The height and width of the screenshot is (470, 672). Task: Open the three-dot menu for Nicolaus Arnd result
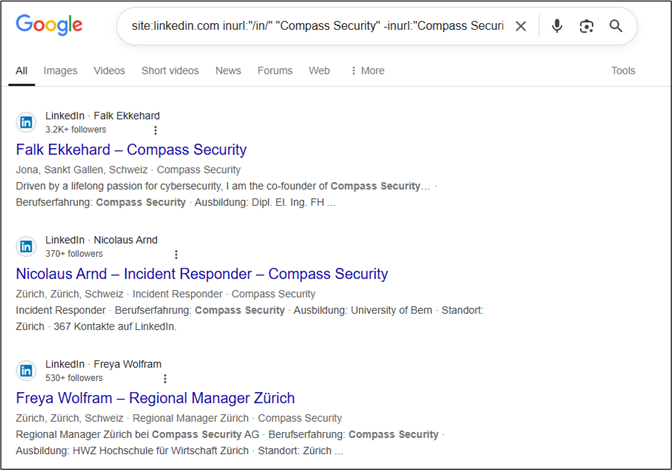[x=176, y=254]
